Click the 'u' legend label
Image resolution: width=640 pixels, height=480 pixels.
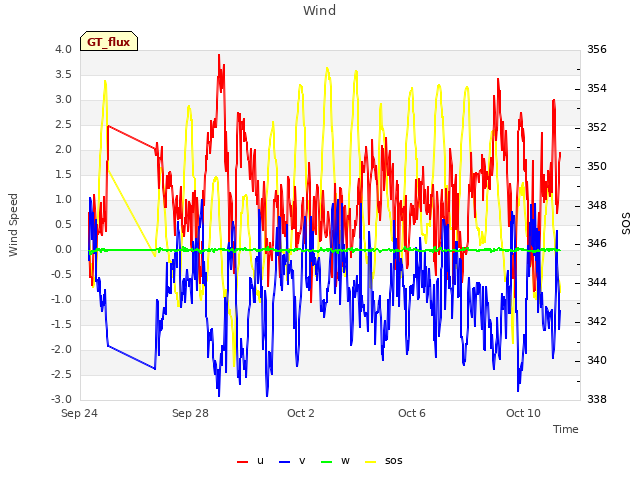coord(260,461)
